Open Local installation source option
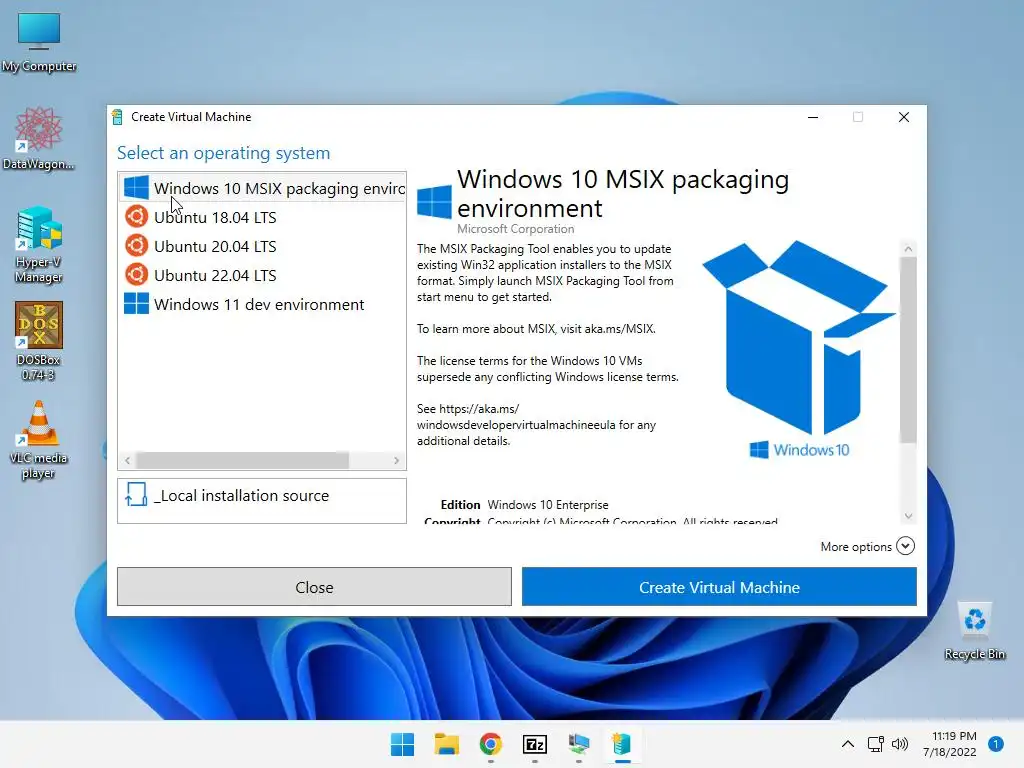Image resolution: width=1024 pixels, height=768 pixels. point(262,501)
